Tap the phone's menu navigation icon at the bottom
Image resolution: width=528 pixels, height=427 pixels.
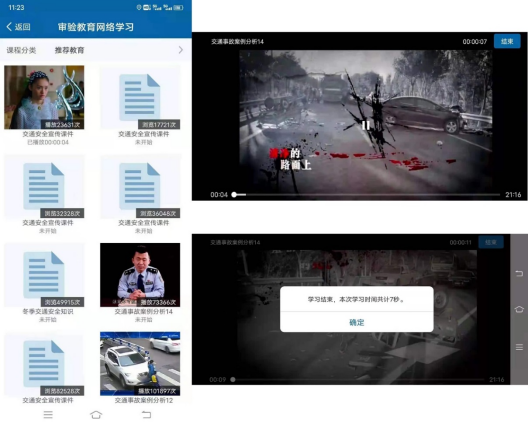[x=48, y=415]
